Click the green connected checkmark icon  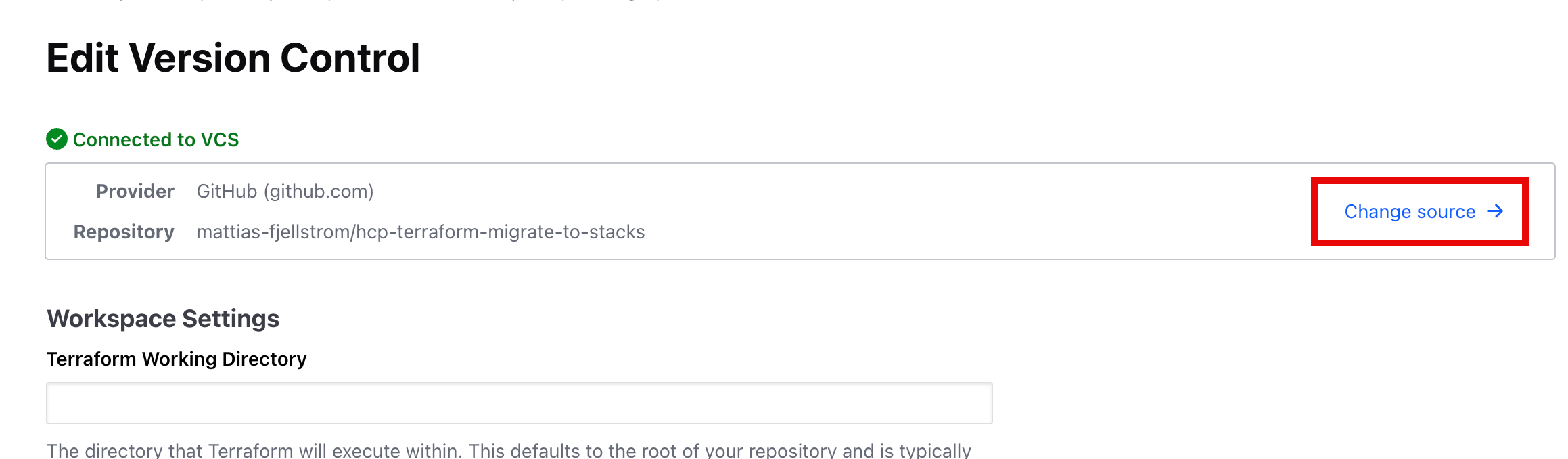(57, 139)
